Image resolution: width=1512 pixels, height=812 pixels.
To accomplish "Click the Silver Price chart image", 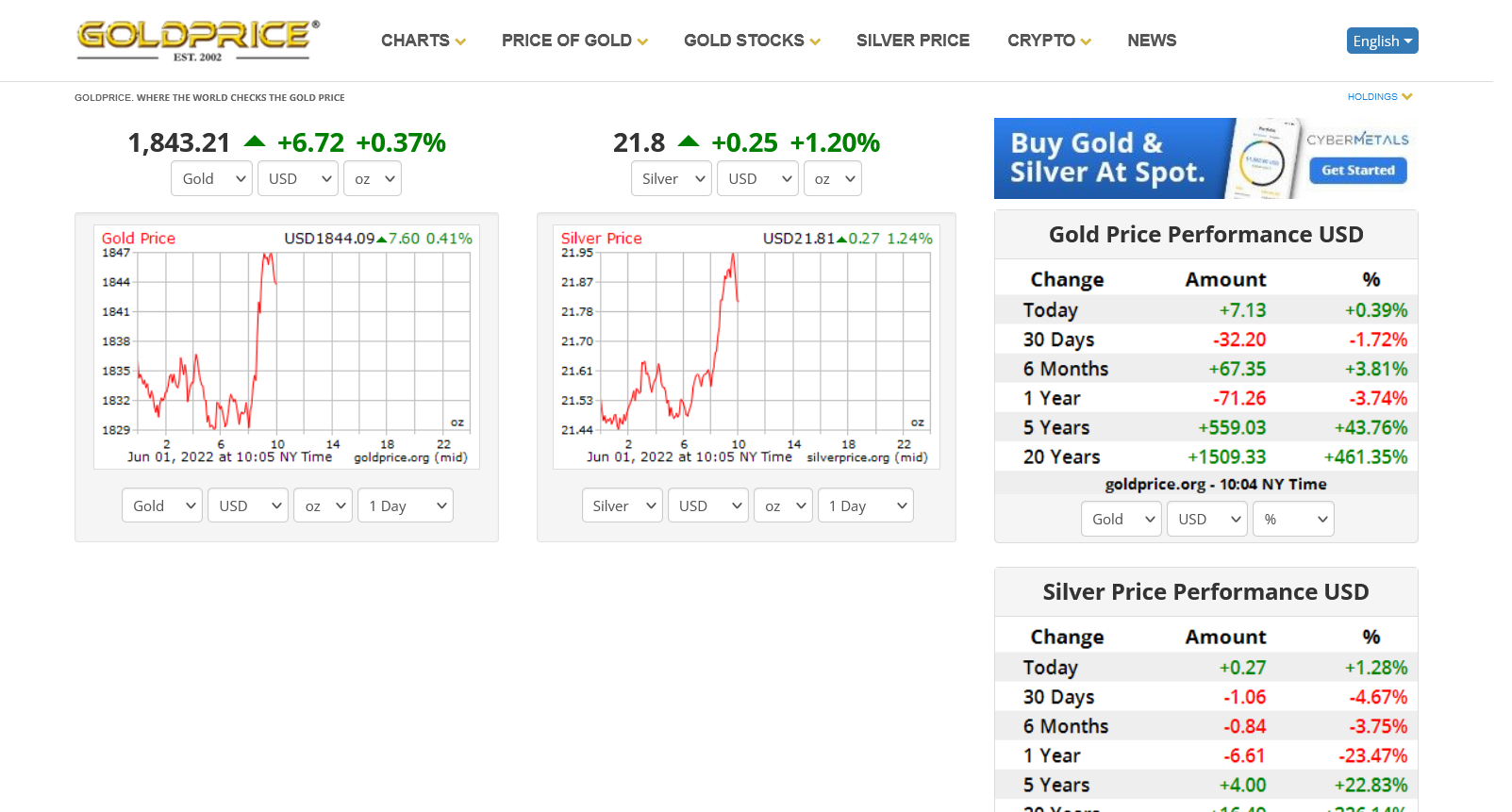I will point(746,346).
